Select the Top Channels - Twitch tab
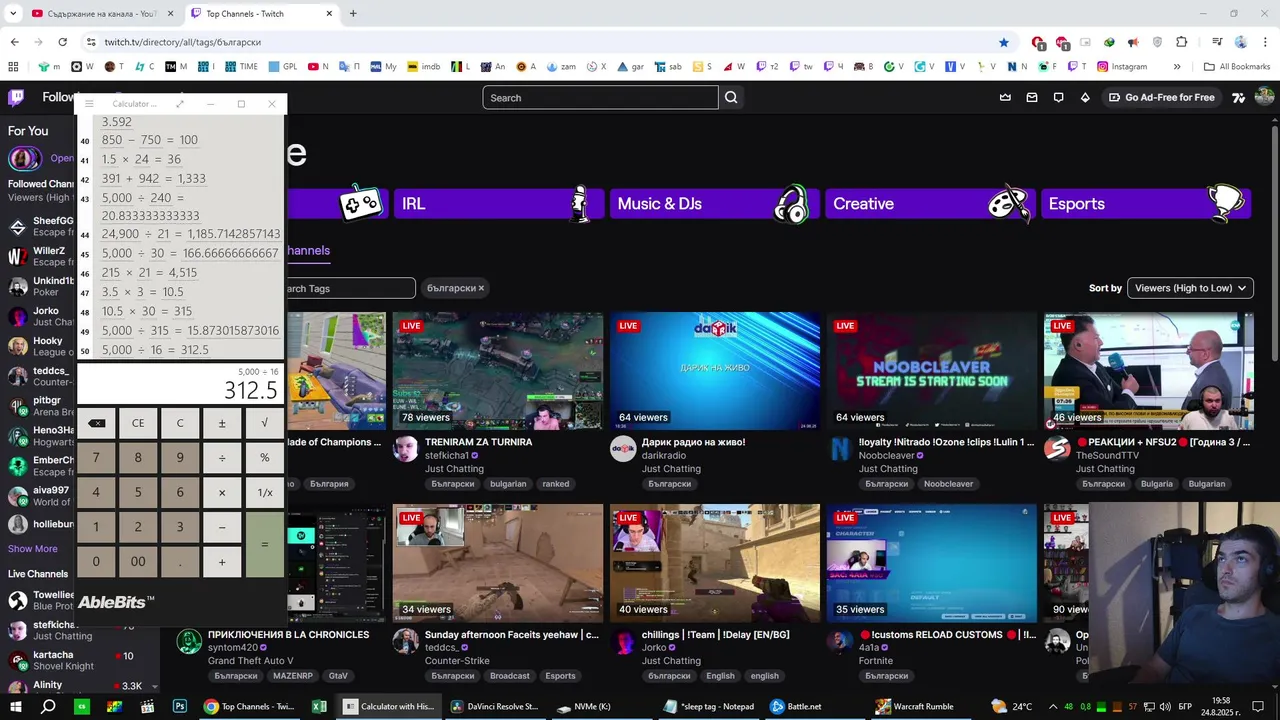 260,13
